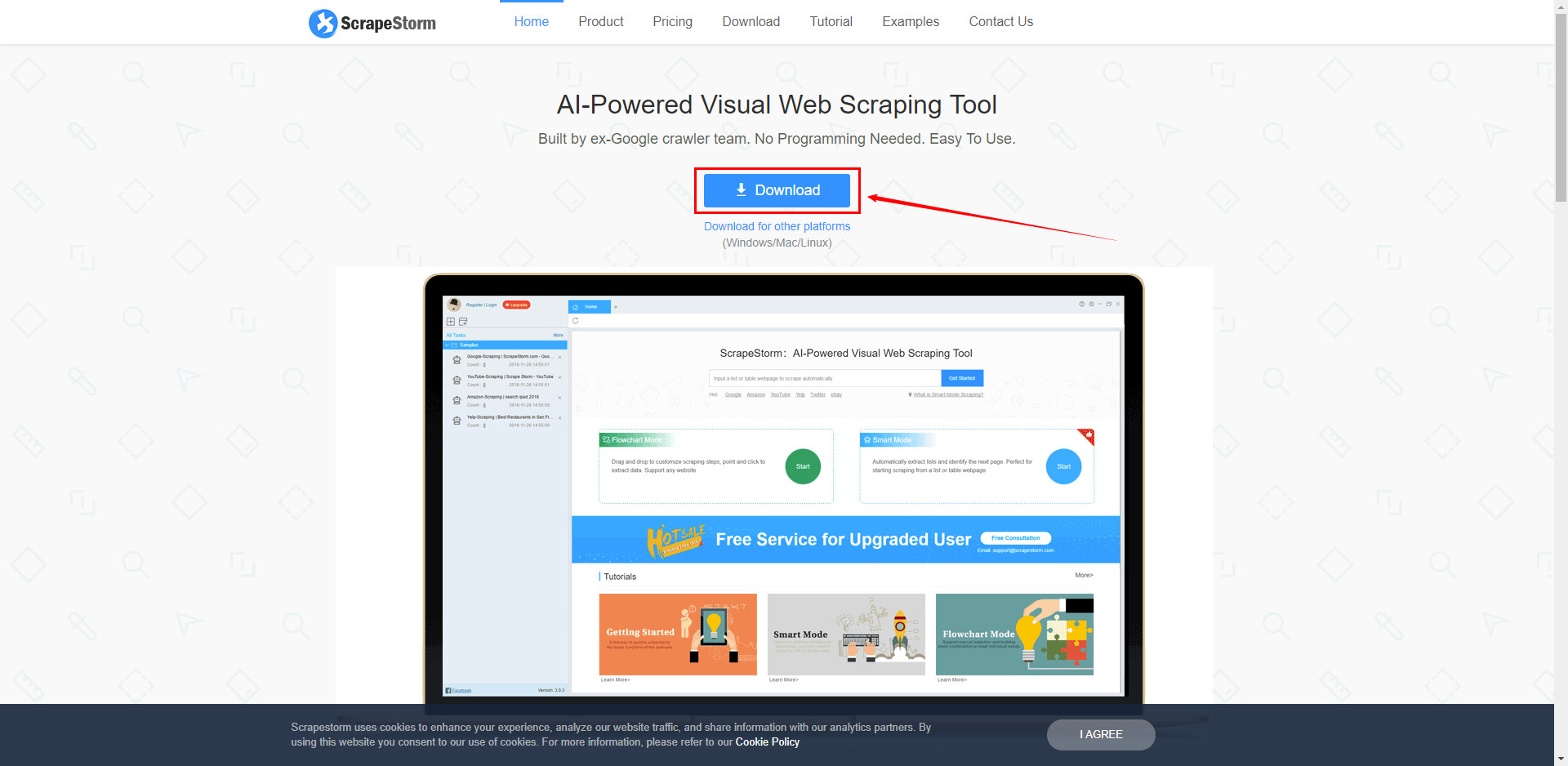Open Download for other platforms link
The height and width of the screenshot is (766, 1568).
click(x=777, y=226)
